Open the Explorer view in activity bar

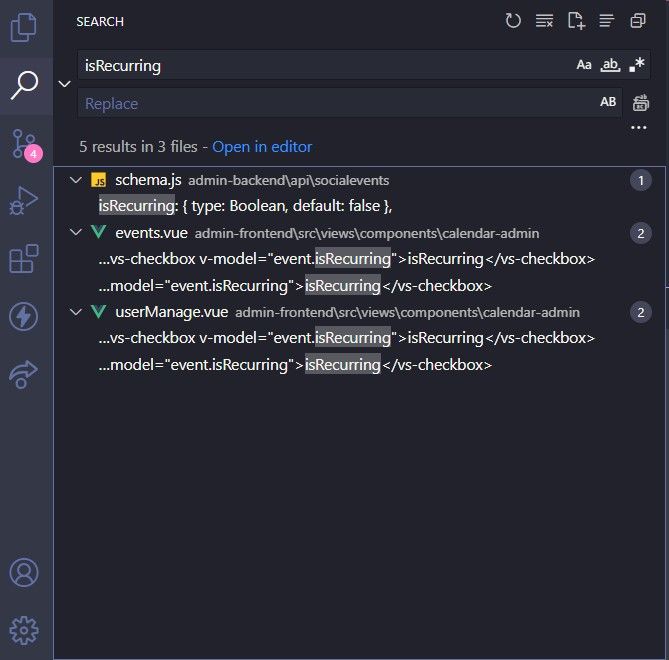tap(24, 27)
